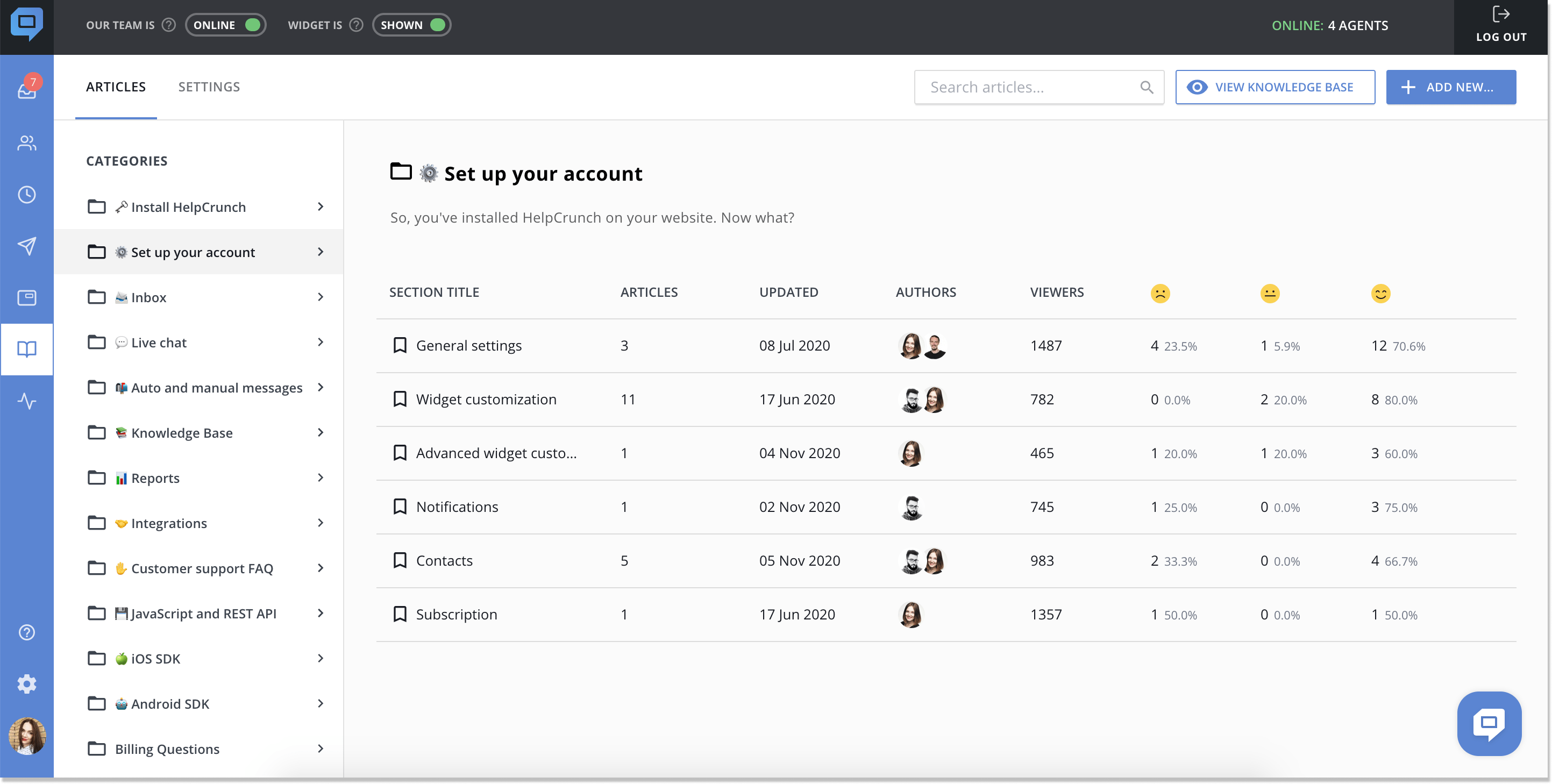Click the sad face rating column icon

point(1160,294)
